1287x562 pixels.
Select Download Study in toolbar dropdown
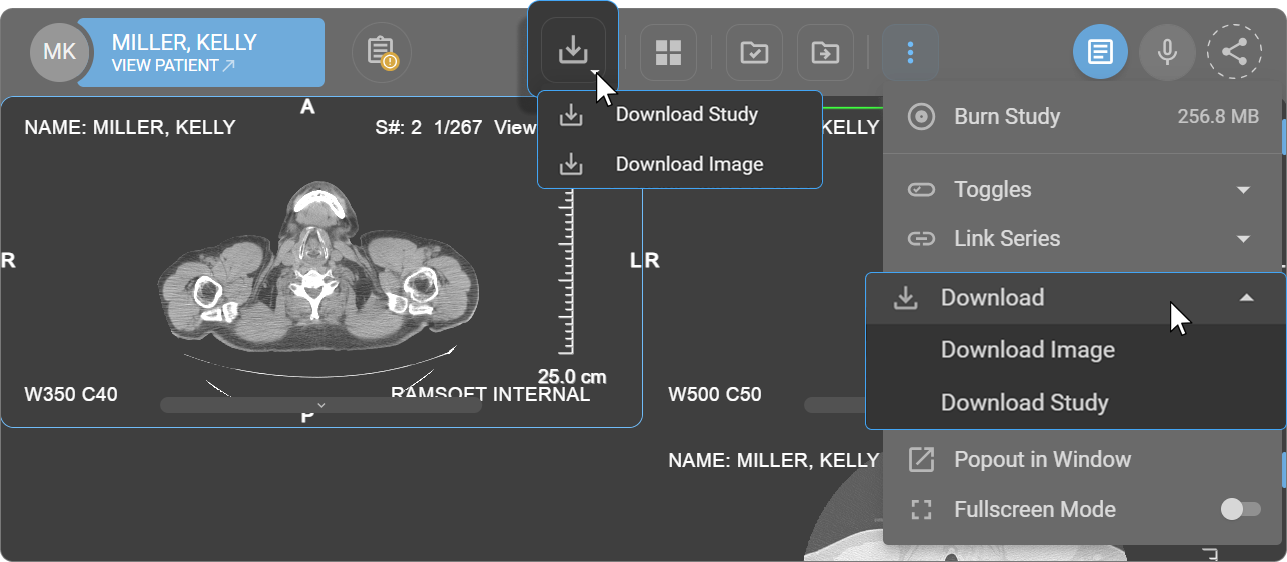click(680, 114)
